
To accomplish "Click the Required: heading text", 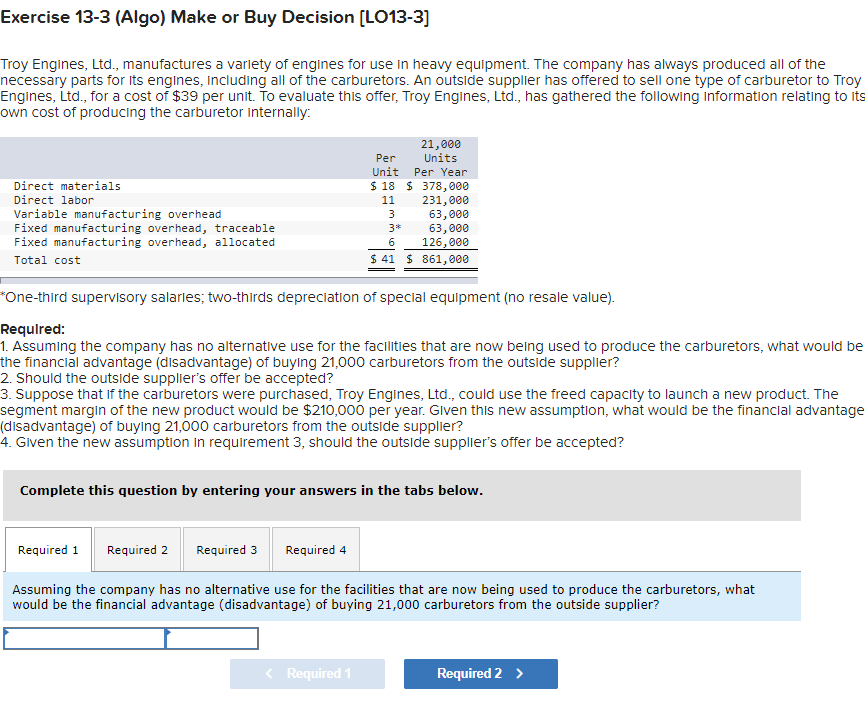I will click(x=33, y=329).
